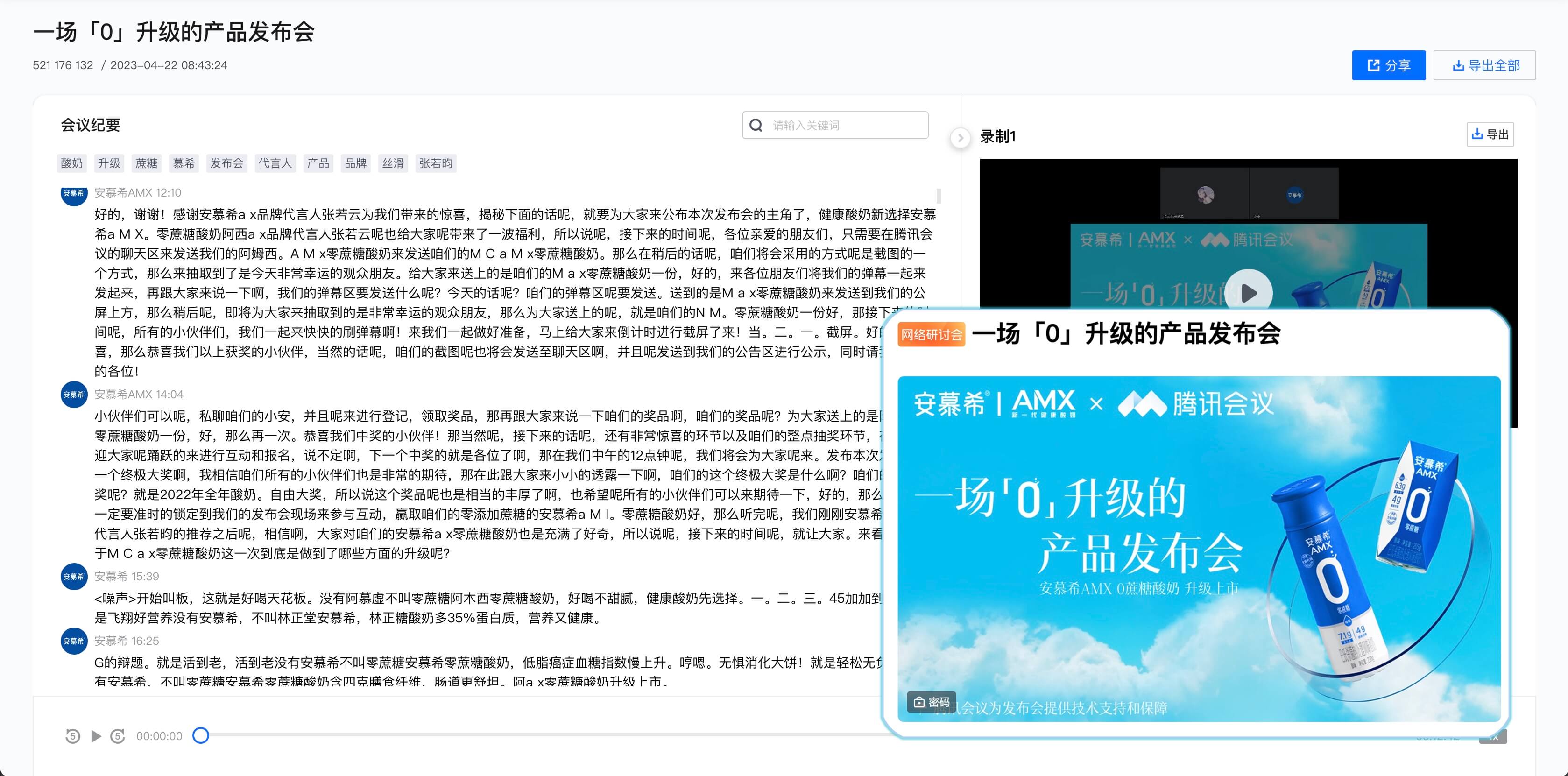Click the keyword search input field
This screenshot has width=1568, height=776.
[846, 126]
